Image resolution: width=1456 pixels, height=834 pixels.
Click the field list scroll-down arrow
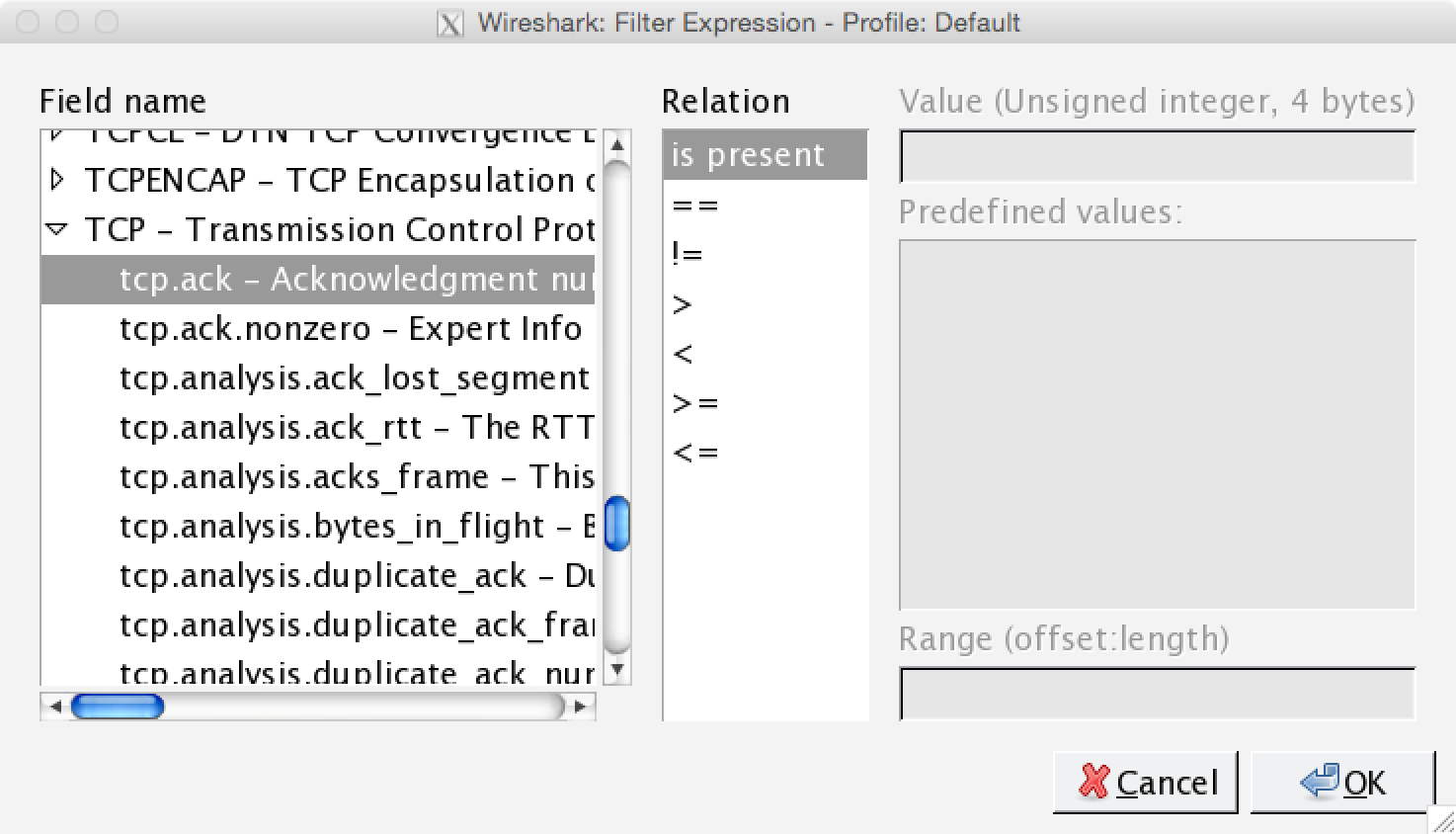pyautogui.click(x=616, y=669)
